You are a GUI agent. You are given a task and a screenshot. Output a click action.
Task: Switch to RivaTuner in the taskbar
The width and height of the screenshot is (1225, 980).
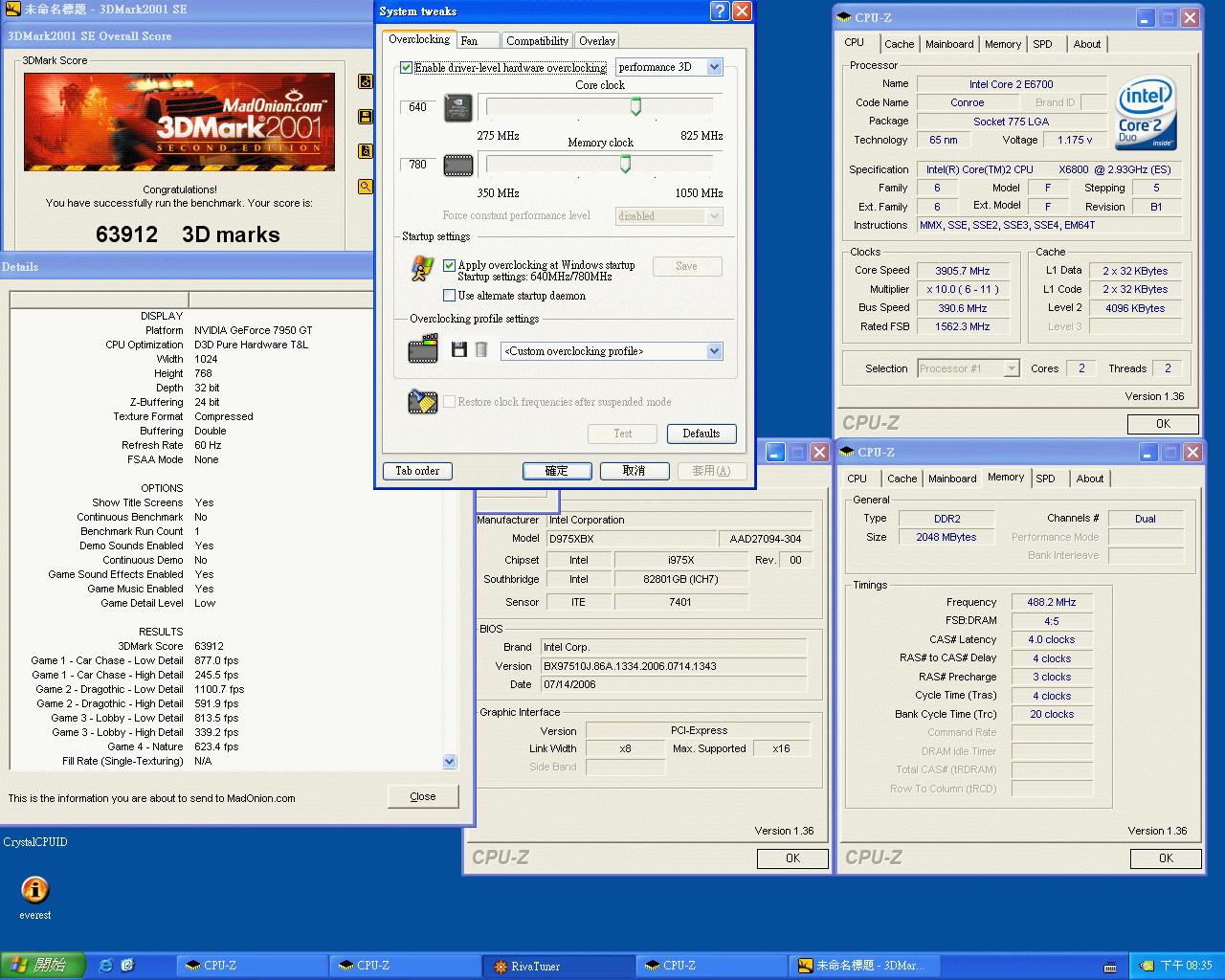[x=557, y=966]
